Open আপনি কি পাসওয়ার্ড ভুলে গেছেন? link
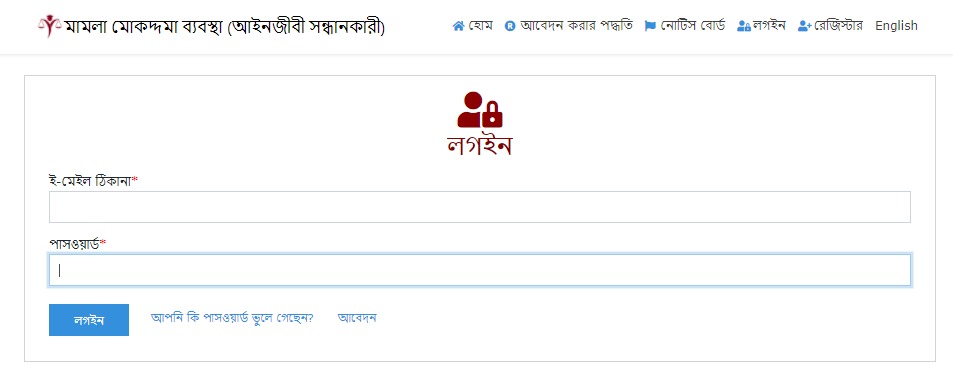Image resolution: width=953 pixels, height=380 pixels. click(232, 318)
